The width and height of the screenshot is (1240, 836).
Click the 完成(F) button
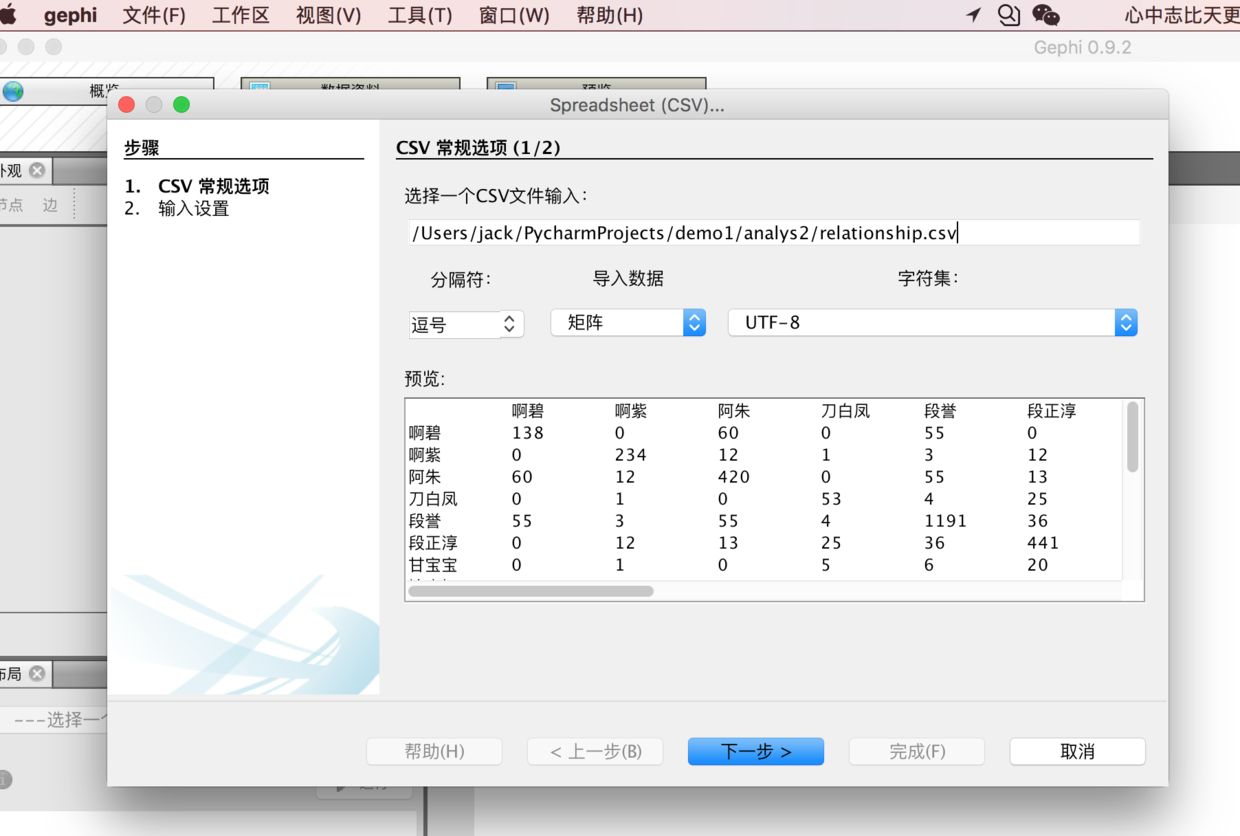tap(917, 751)
